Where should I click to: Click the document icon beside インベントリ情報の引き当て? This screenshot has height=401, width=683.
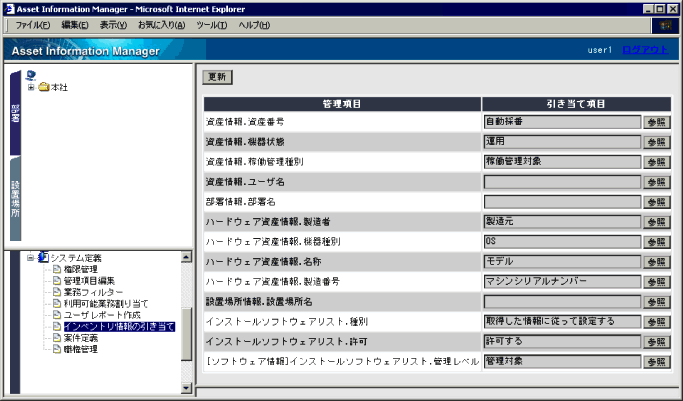click(57, 326)
